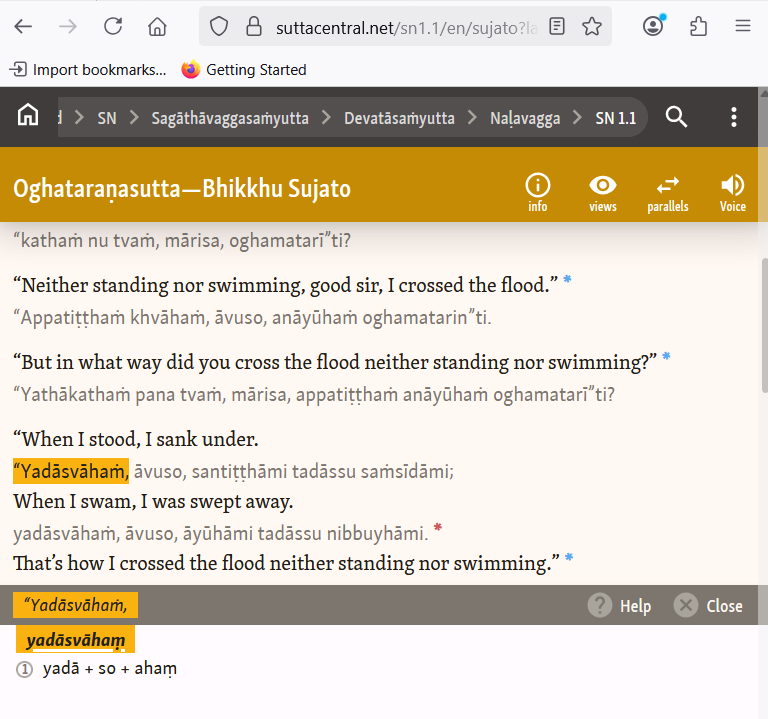This screenshot has height=719, width=768.
Task: Select the SN breadcrumb item
Action: (x=107, y=118)
